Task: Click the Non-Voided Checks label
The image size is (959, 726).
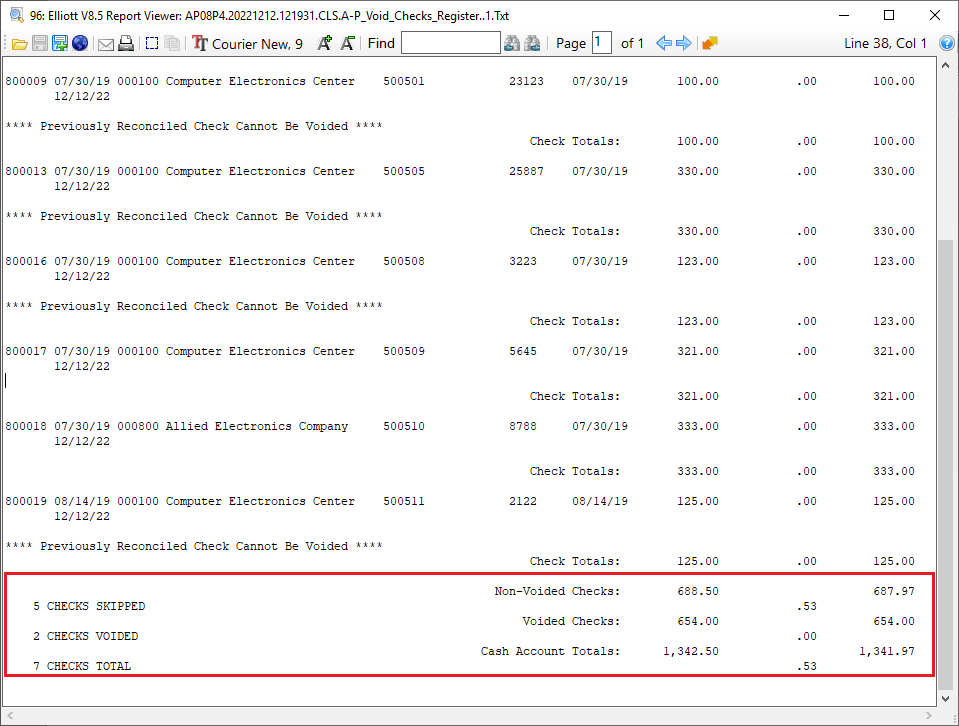Action: point(557,591)
